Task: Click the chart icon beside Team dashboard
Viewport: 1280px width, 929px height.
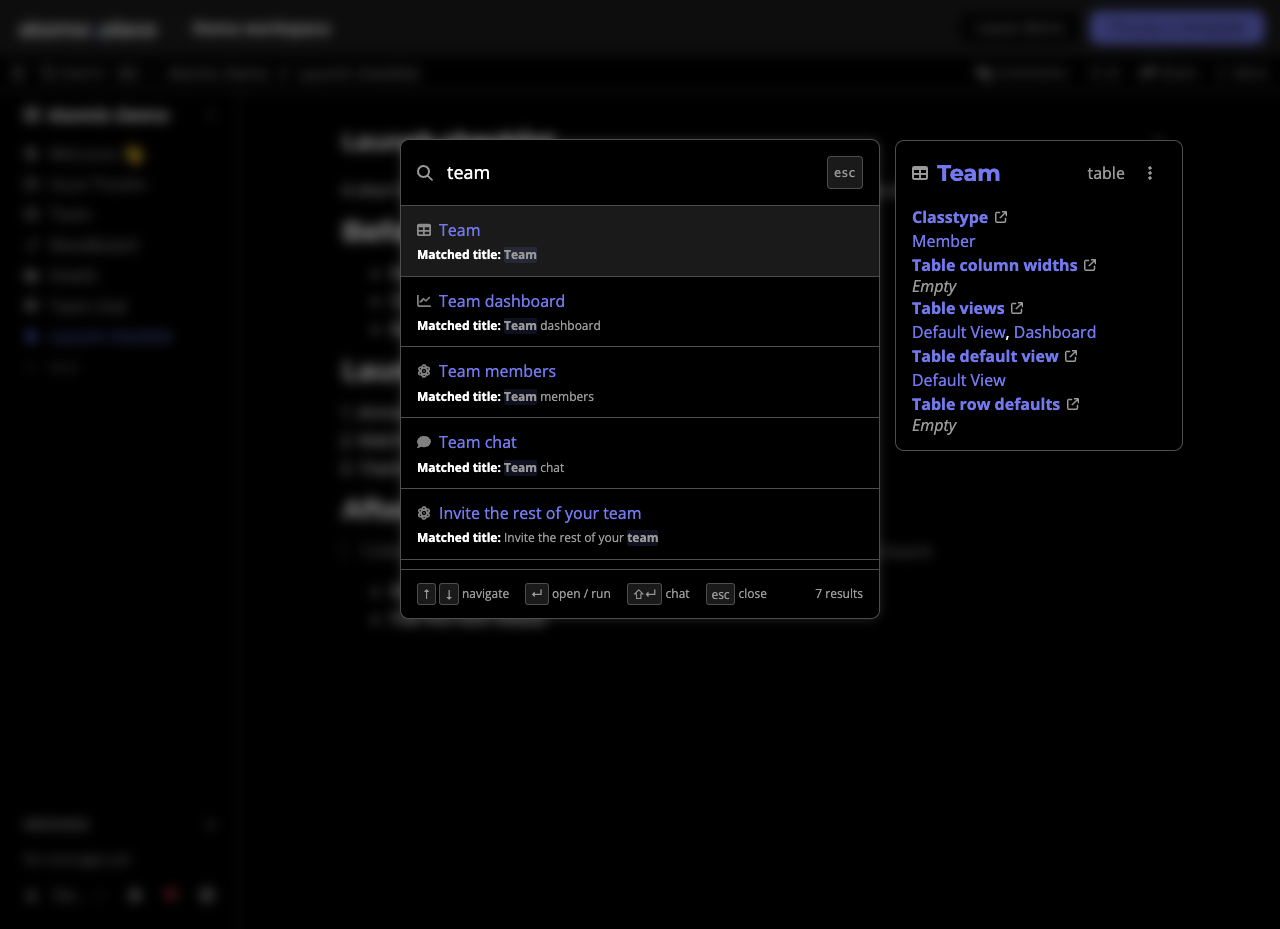Action: click(424, 301)
